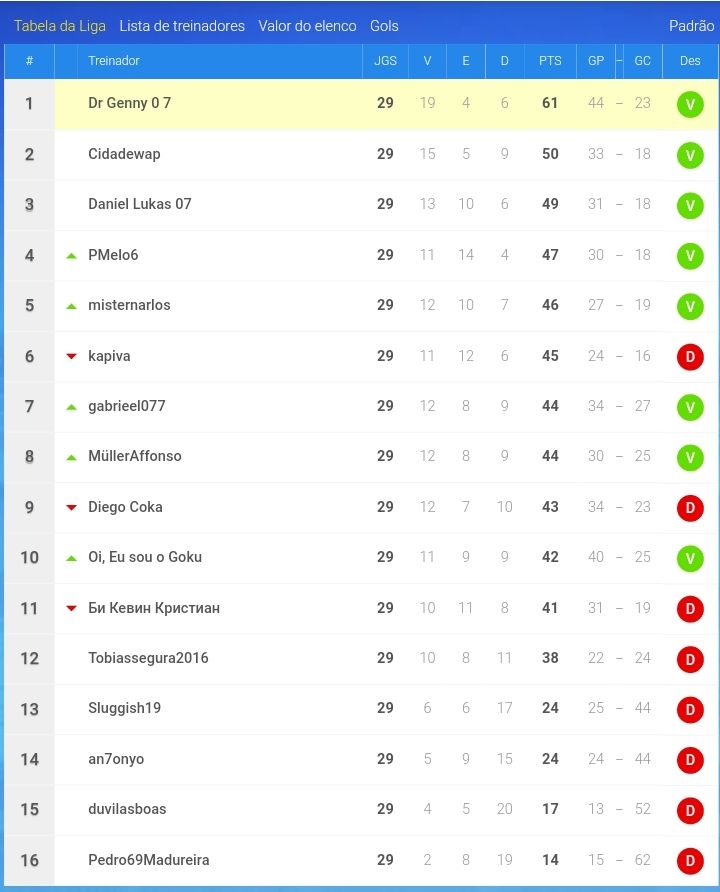Click the green up arrow beside MüllerAffonso
The width and height of the screenshot is (720, 892).
pos(71,457)
